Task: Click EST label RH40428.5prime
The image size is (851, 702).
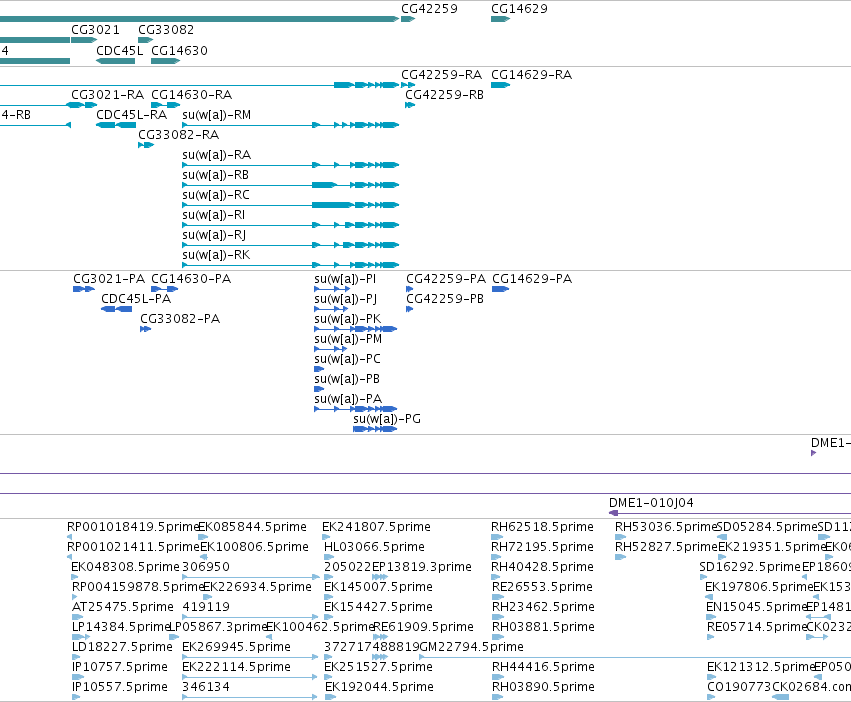Action: 542,567
